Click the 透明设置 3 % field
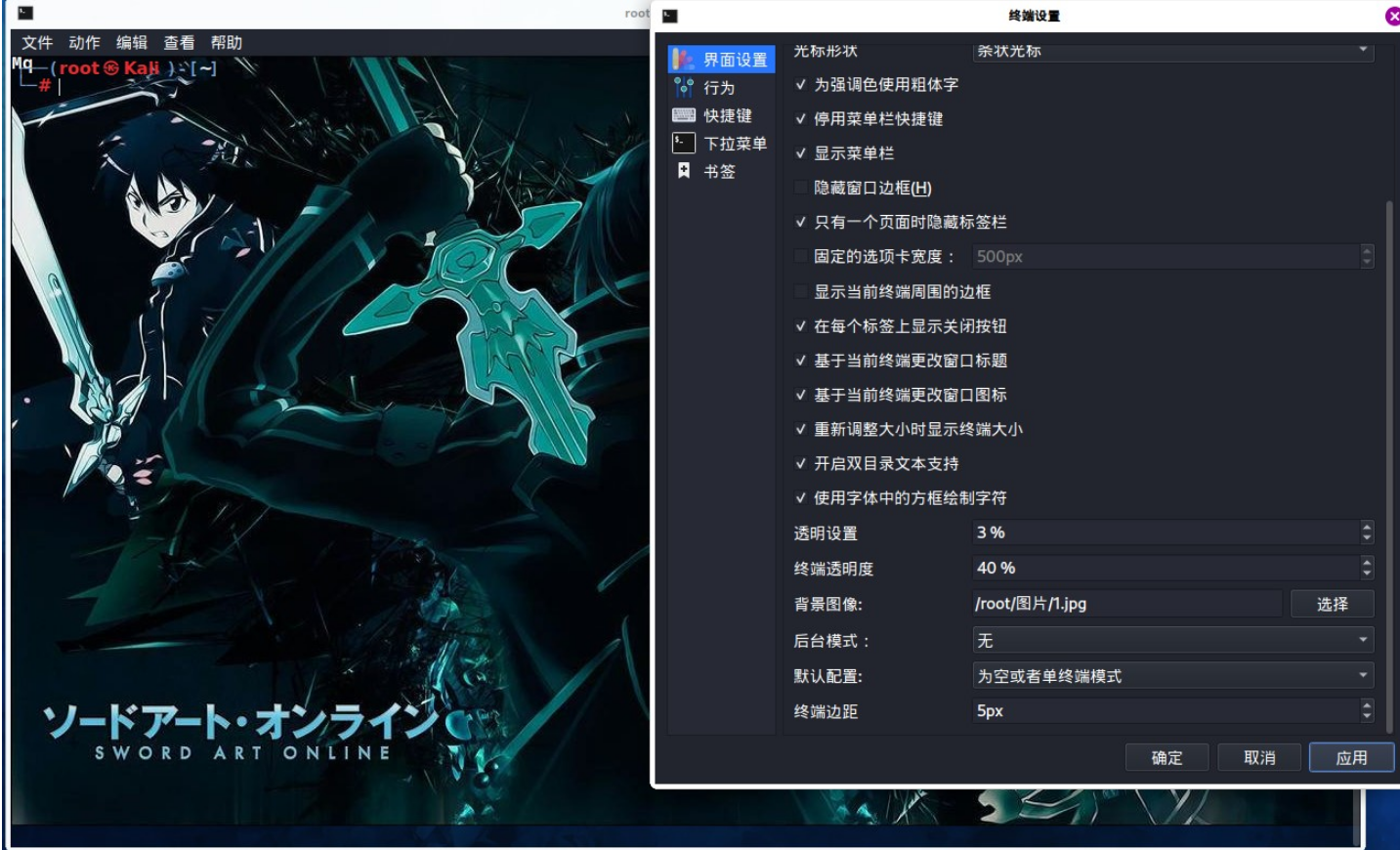 click(1166, 532)
